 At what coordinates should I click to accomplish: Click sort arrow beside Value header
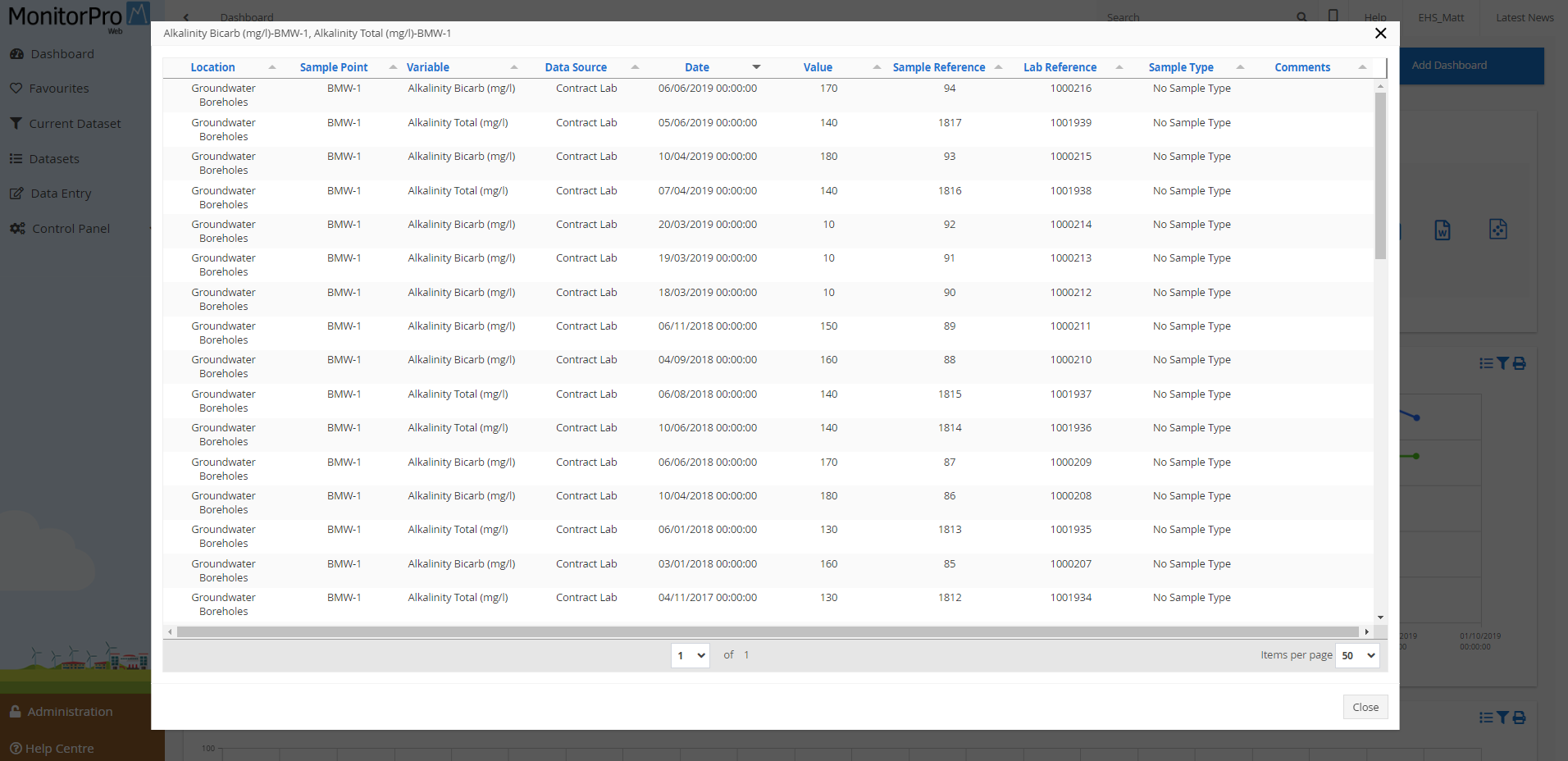[877, 67]
